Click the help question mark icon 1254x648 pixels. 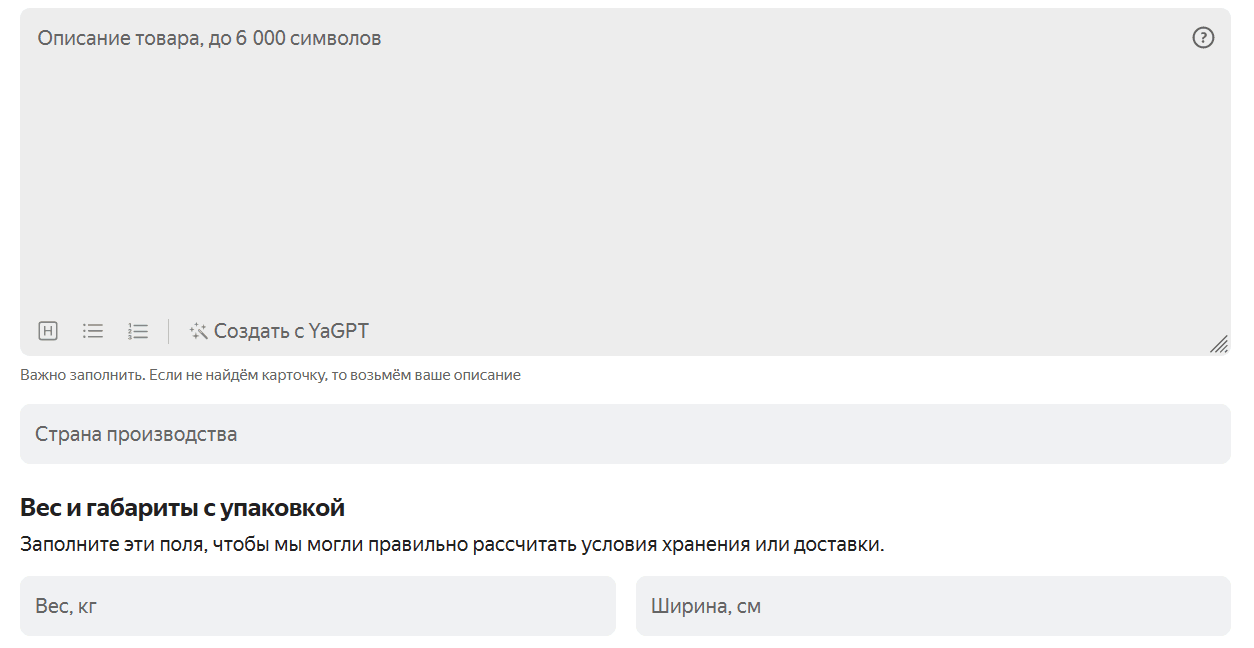1203,38
